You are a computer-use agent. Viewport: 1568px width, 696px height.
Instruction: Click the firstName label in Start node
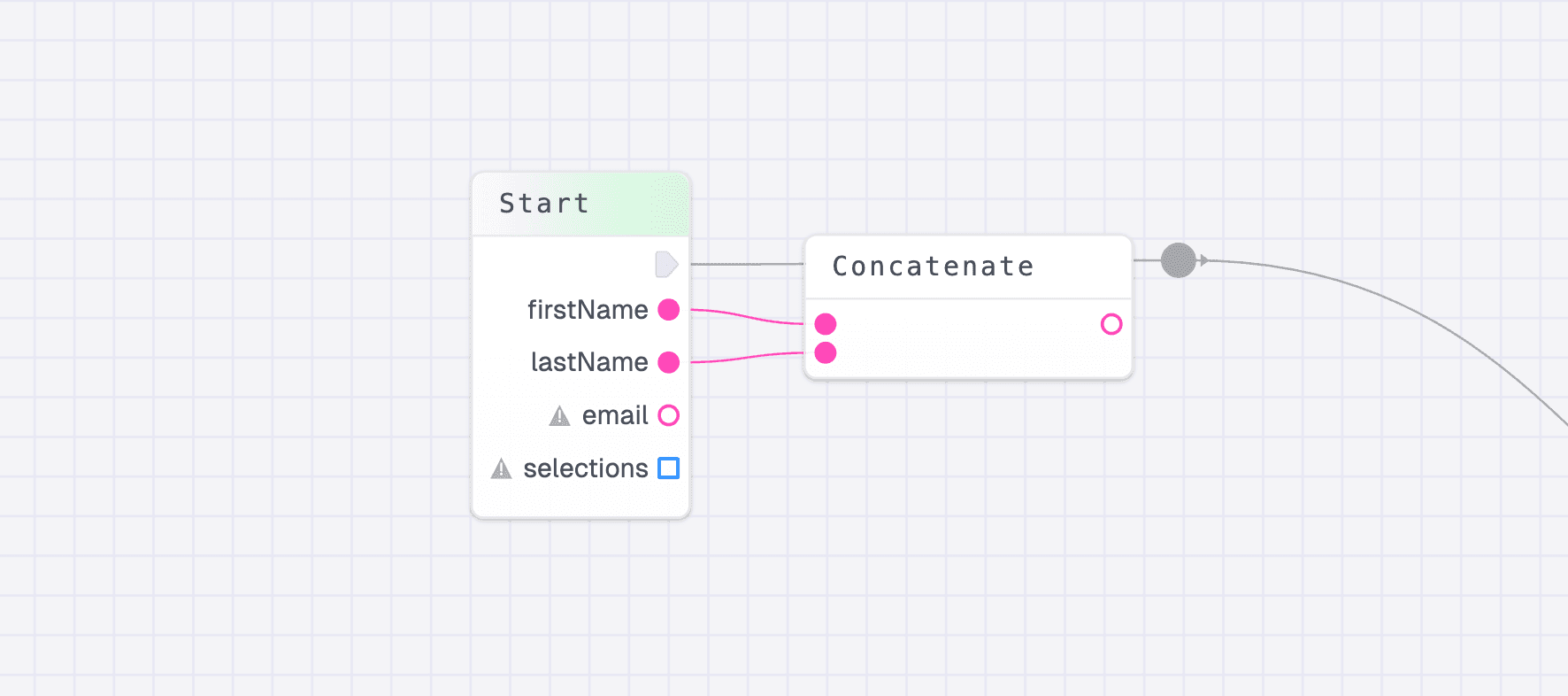click(x=588, y=310)
